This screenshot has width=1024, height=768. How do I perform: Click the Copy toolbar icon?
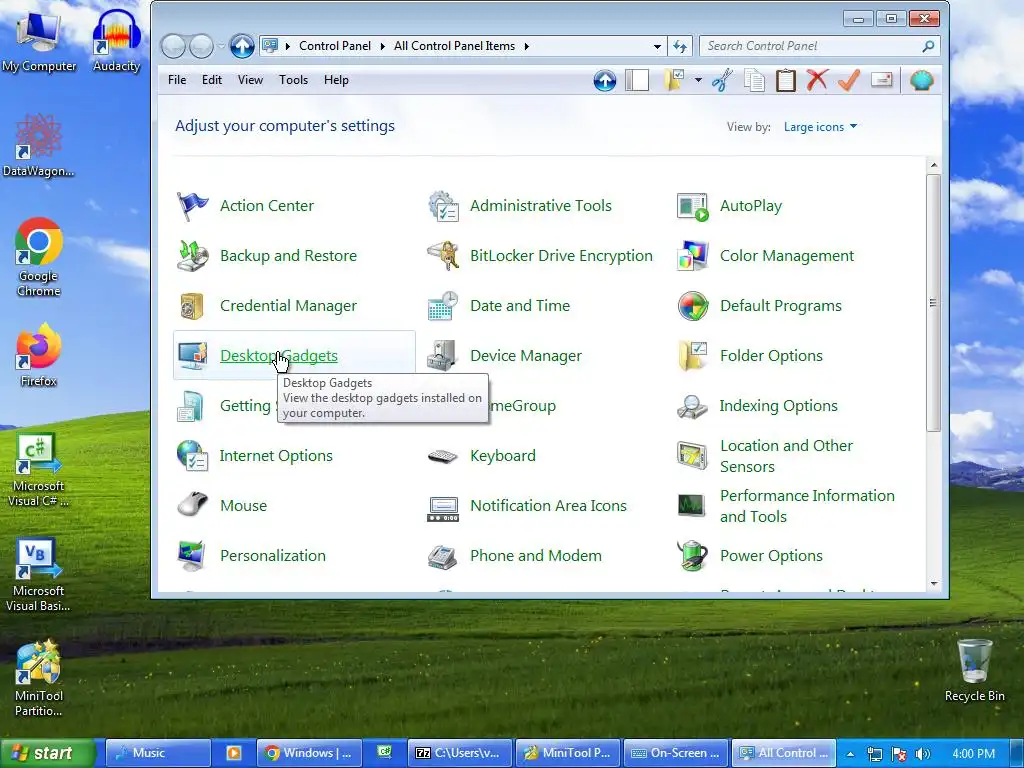point(754,80)
